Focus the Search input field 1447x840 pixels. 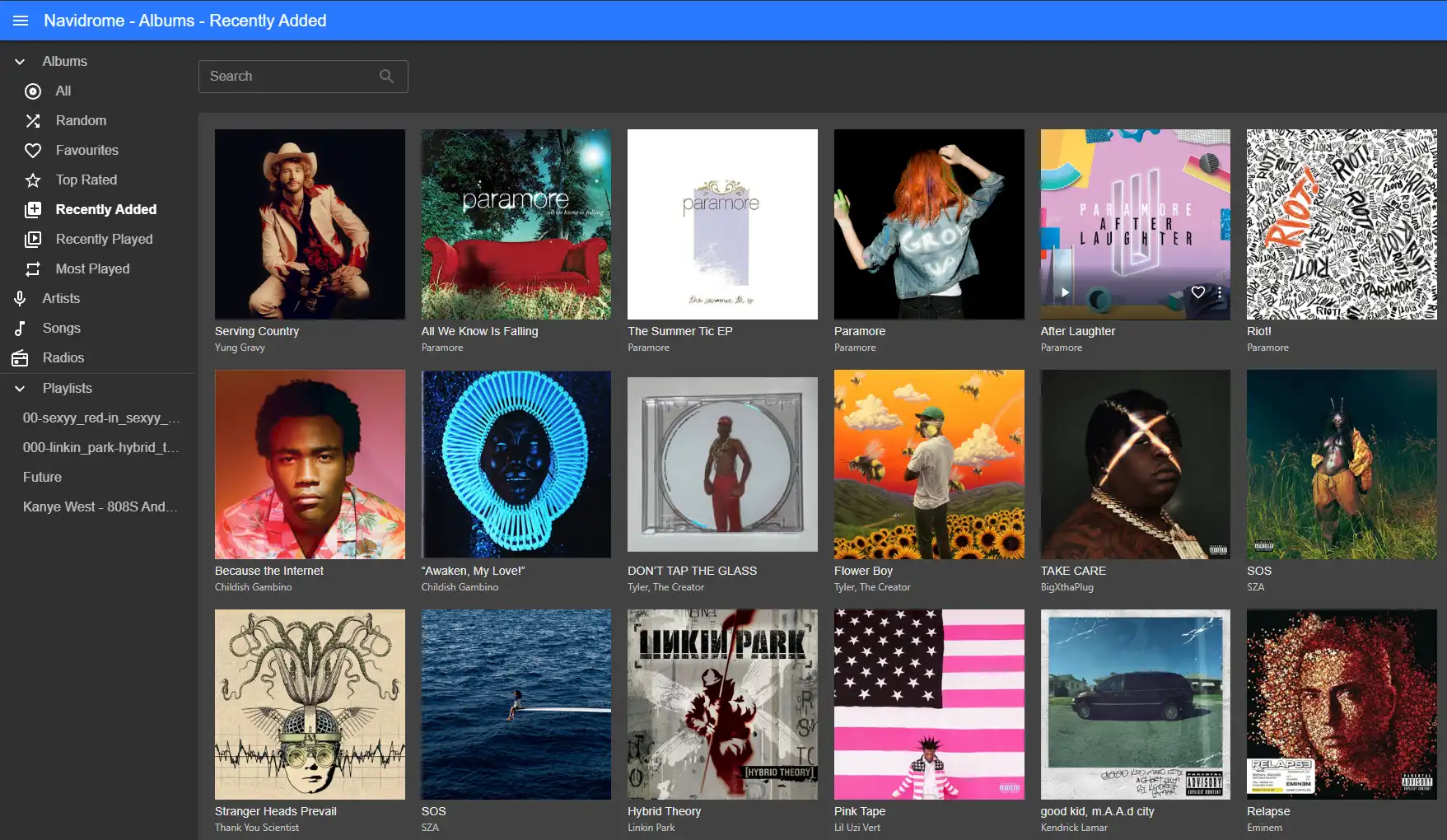click(288, 77)
